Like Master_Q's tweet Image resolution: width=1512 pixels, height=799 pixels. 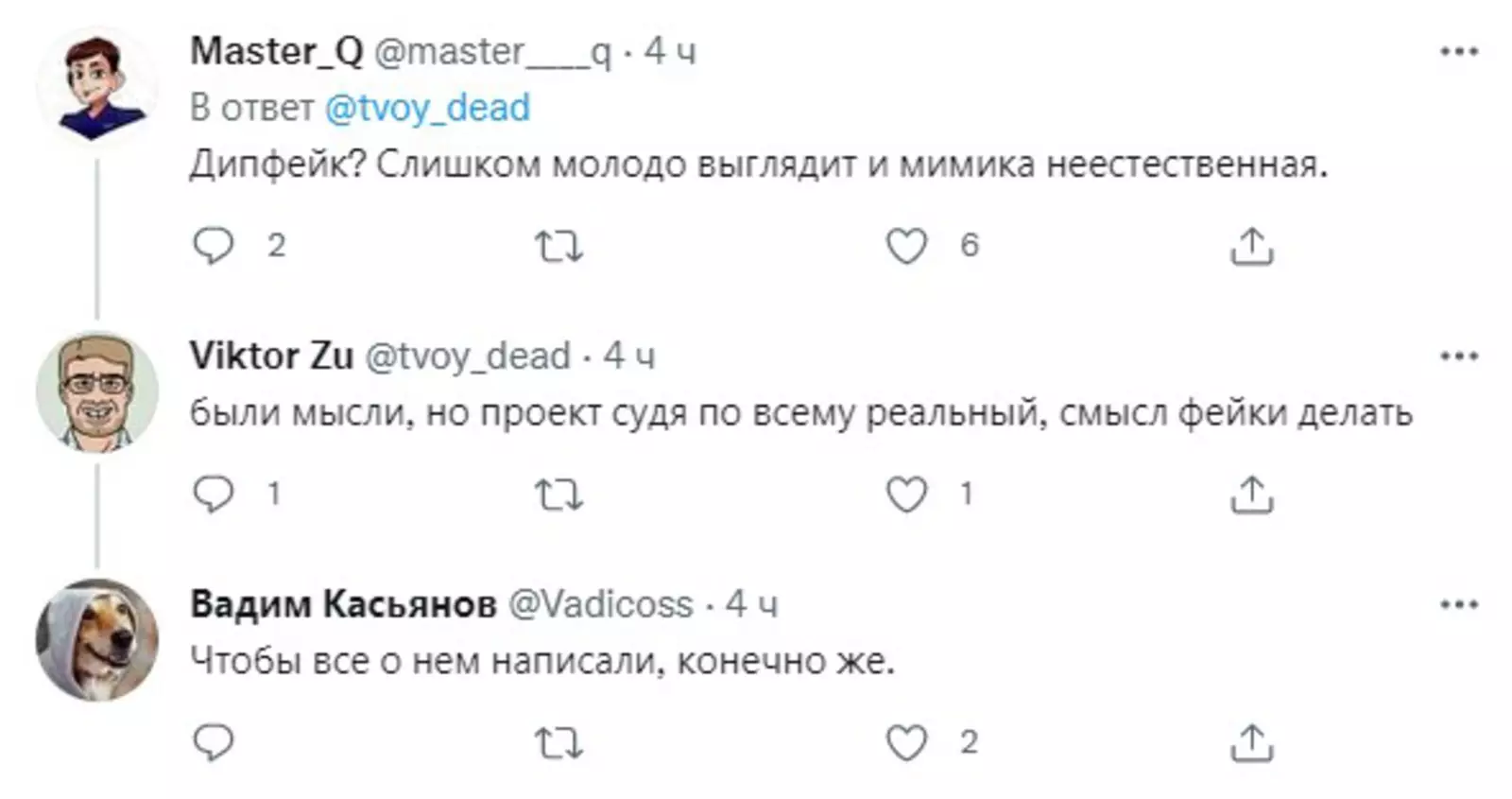point(906,247)
